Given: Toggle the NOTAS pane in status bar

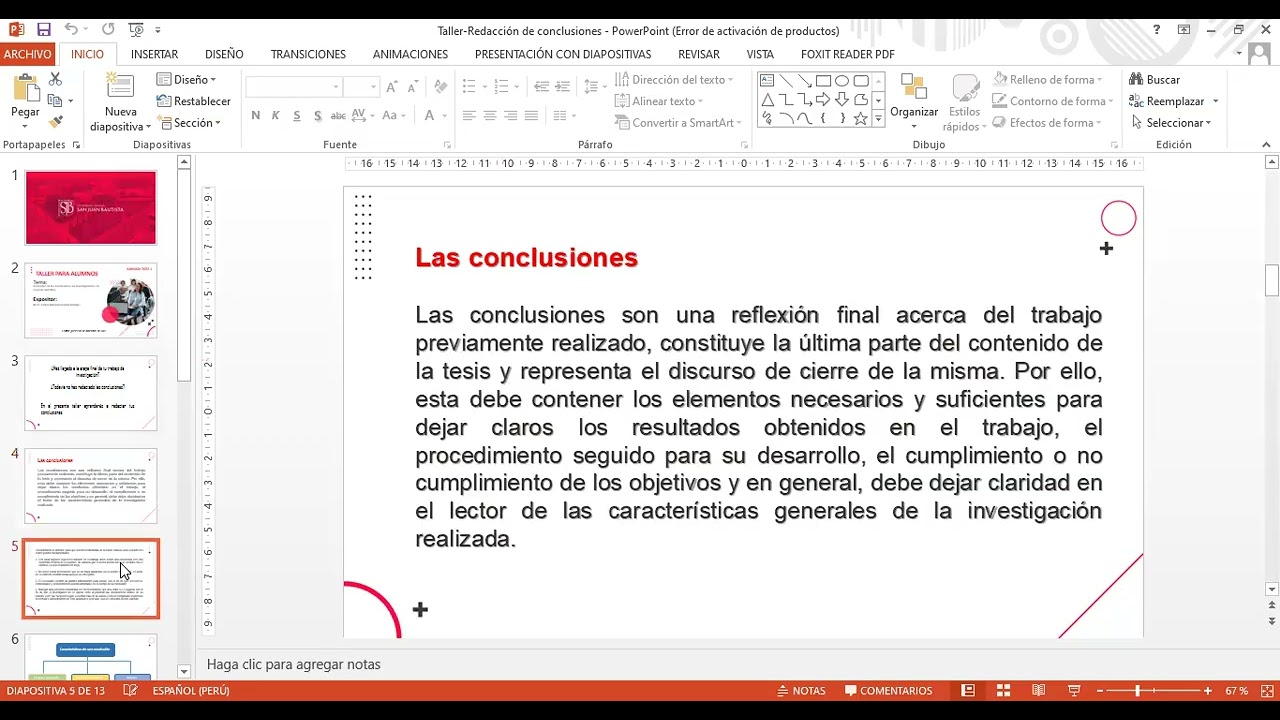Looking at the screenshot, I should pos(800,691).
